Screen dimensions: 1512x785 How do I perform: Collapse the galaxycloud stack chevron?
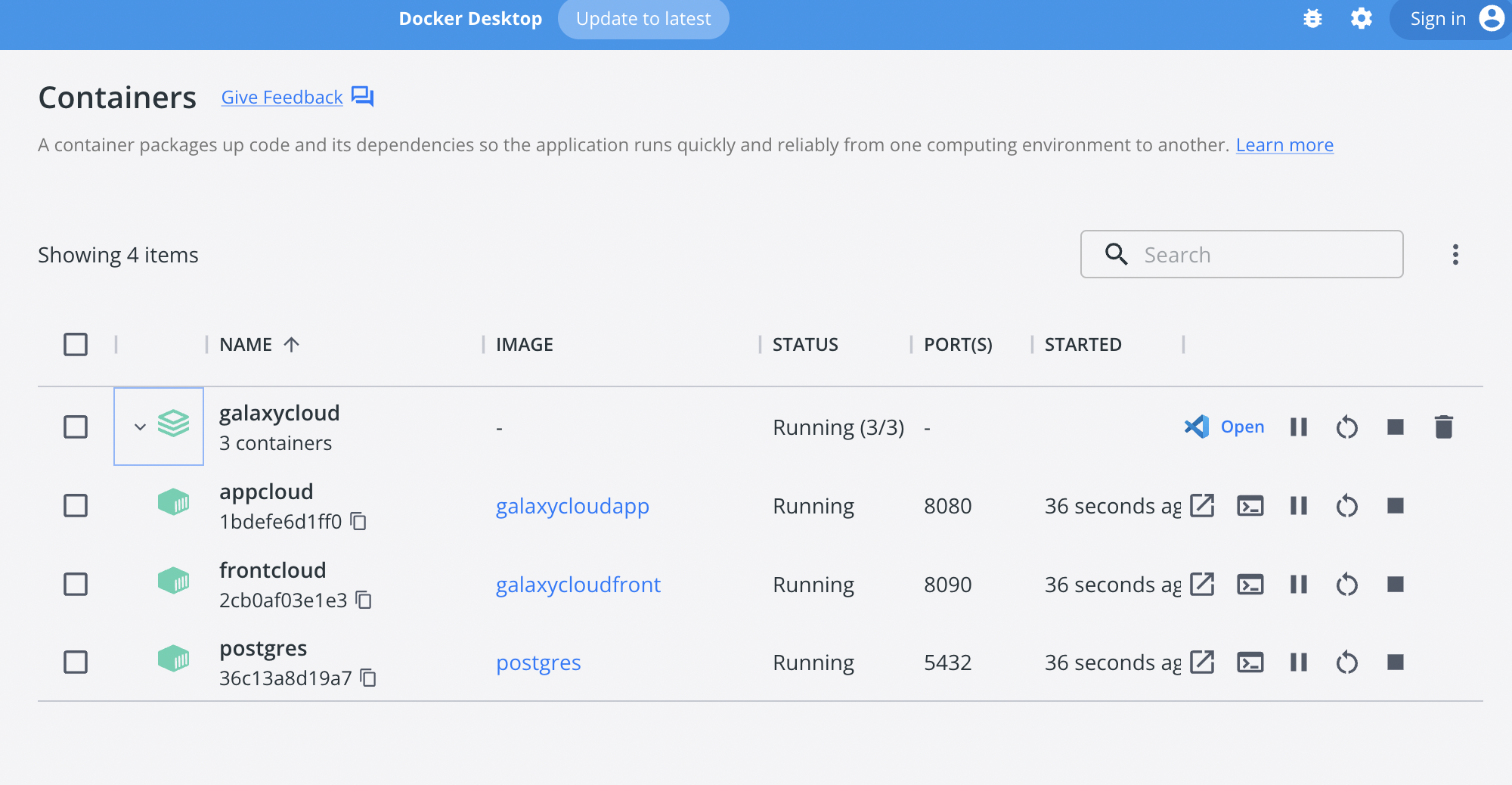140,427
